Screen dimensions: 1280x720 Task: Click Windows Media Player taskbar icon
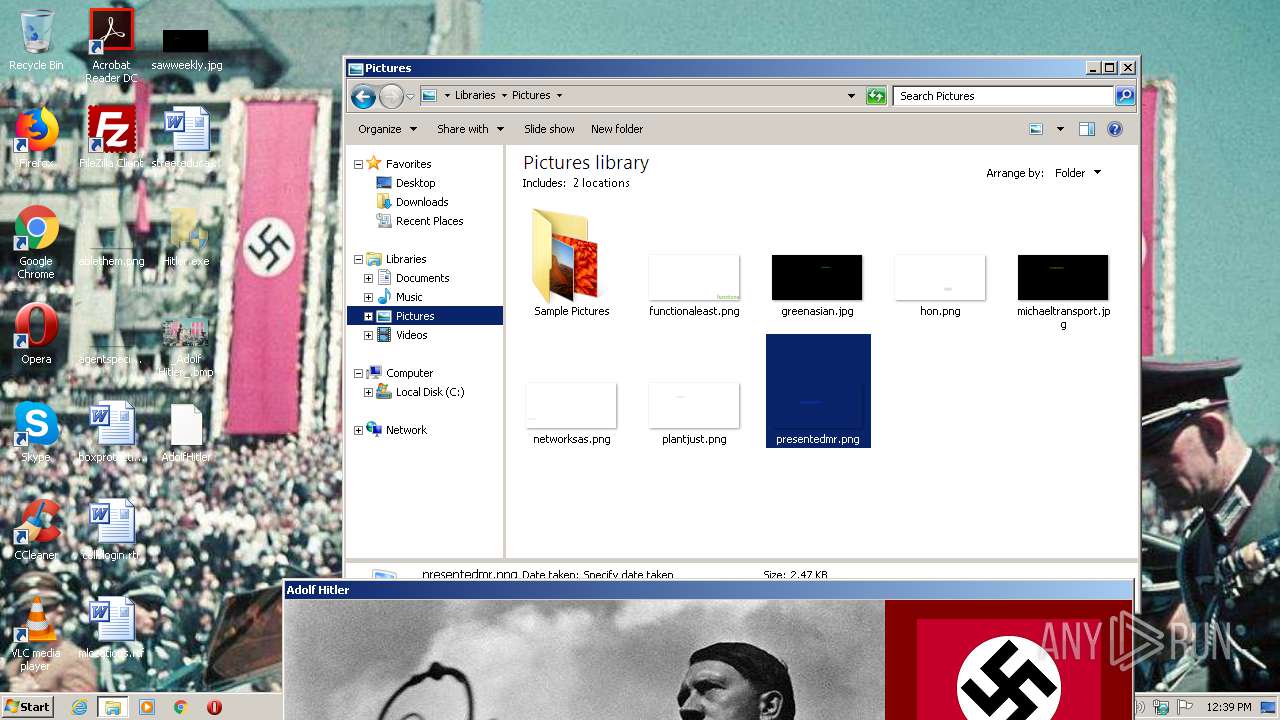click(147, 707)
